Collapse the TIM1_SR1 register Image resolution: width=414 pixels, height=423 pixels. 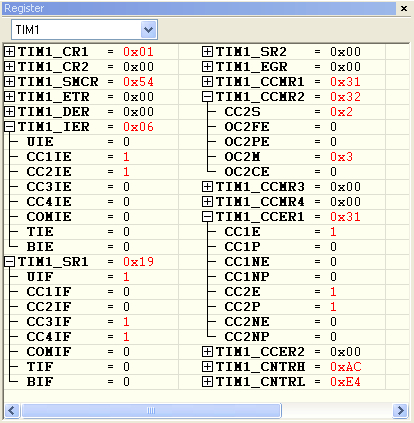(x=9, y=262)
